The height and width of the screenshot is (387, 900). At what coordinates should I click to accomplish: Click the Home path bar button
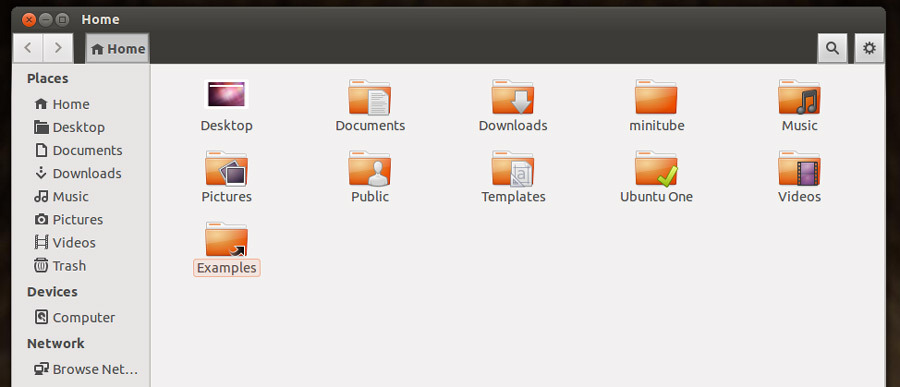[x=118, y=49]
